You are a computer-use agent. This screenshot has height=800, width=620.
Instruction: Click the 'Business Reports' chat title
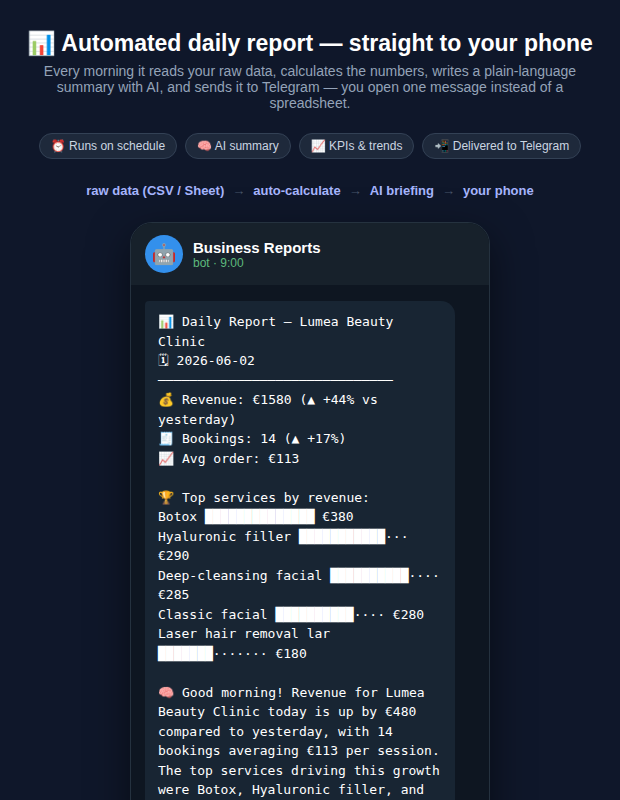pyautogui.click(x=257, y=248)
